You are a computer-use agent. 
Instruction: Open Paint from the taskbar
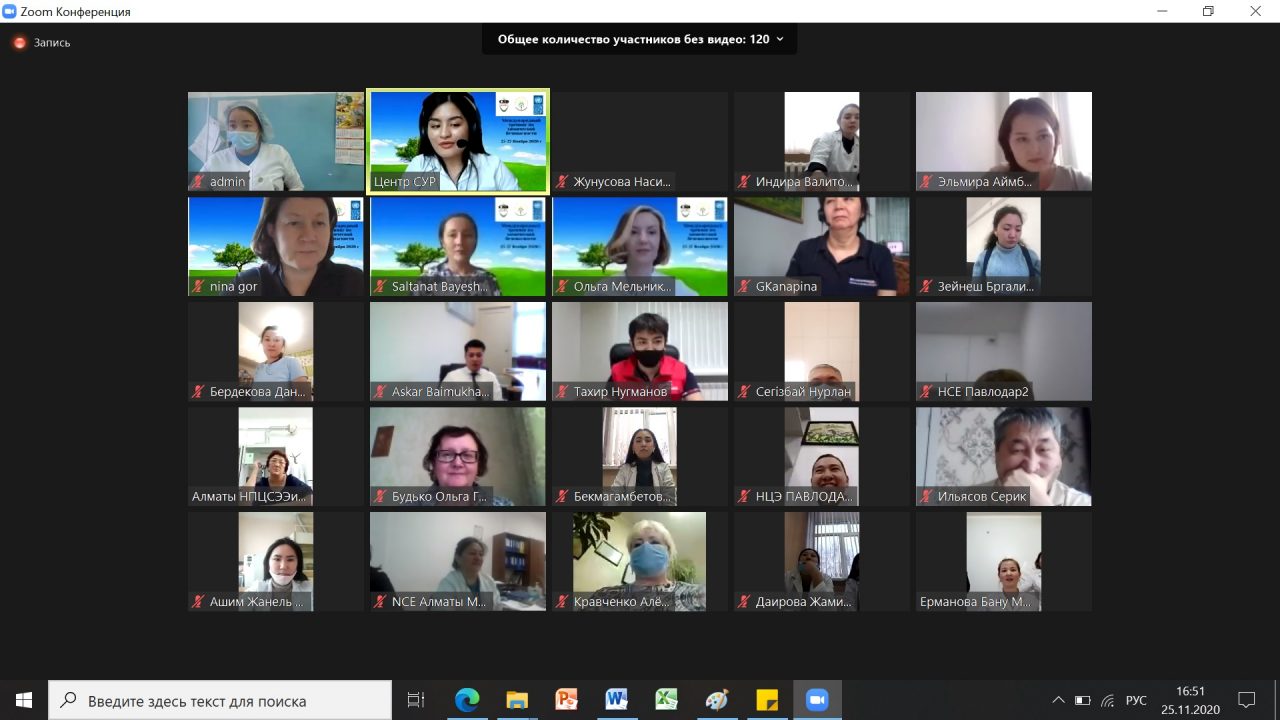point(717,700)
